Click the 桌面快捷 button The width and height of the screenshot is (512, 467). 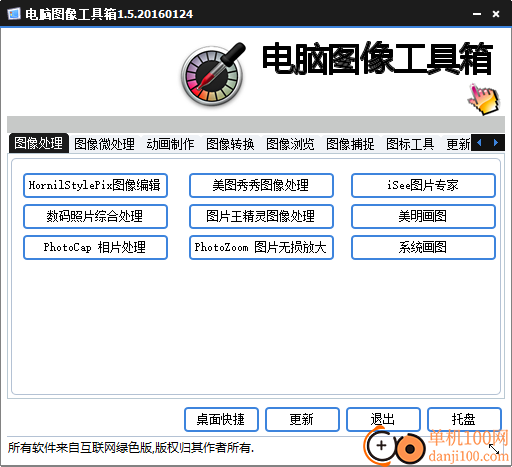pyautogui.click(x=221, y=419)
